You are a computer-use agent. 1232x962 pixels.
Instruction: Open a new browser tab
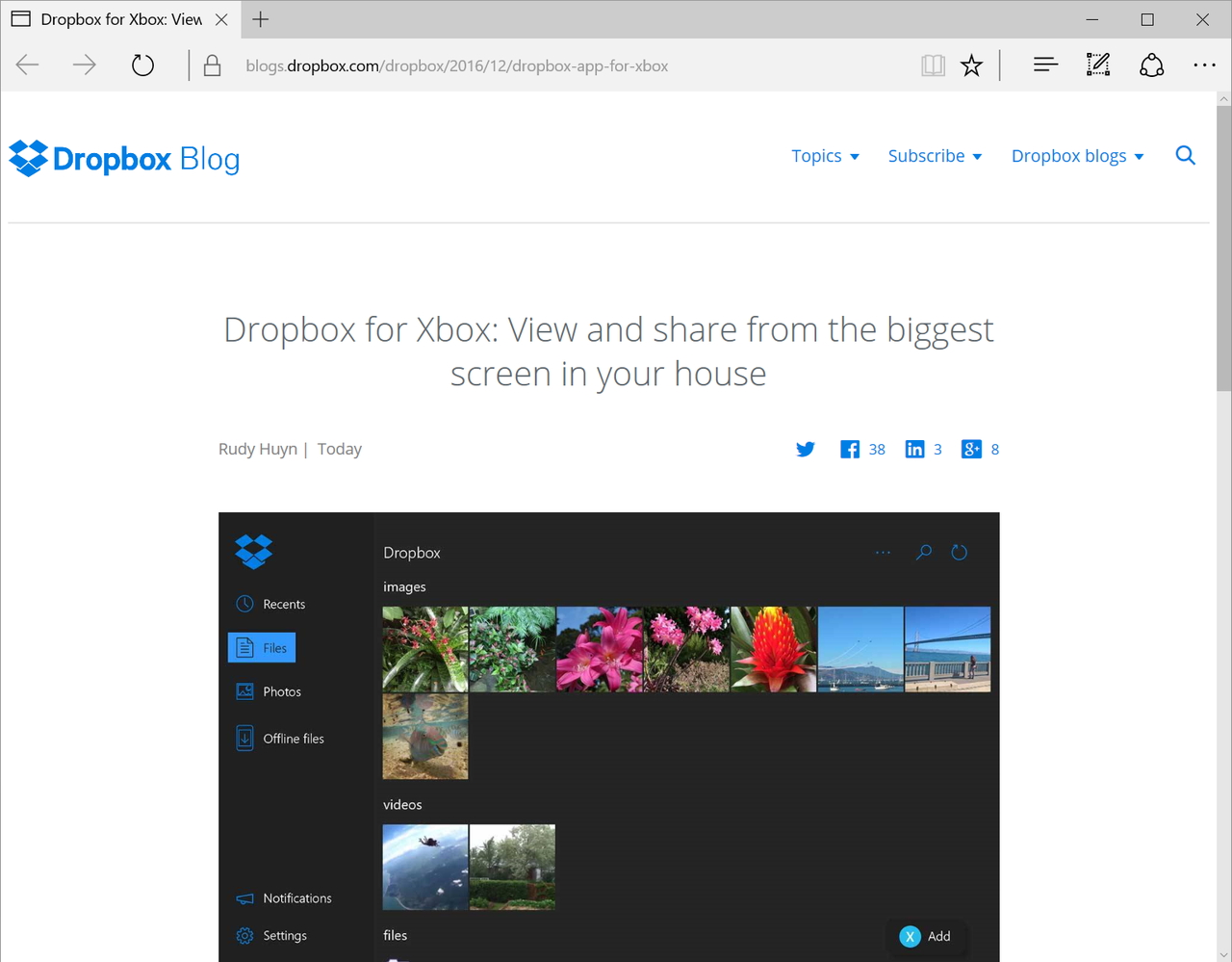(x=260, y=19)
